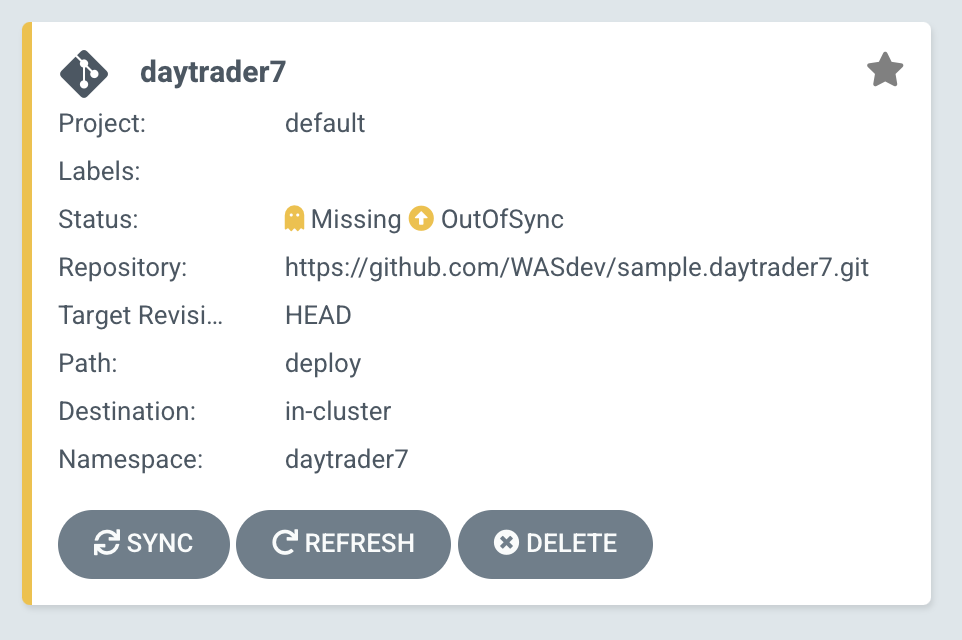
Task: Click the refresh arrow icon on REFRESH
Action: point(285,542)
